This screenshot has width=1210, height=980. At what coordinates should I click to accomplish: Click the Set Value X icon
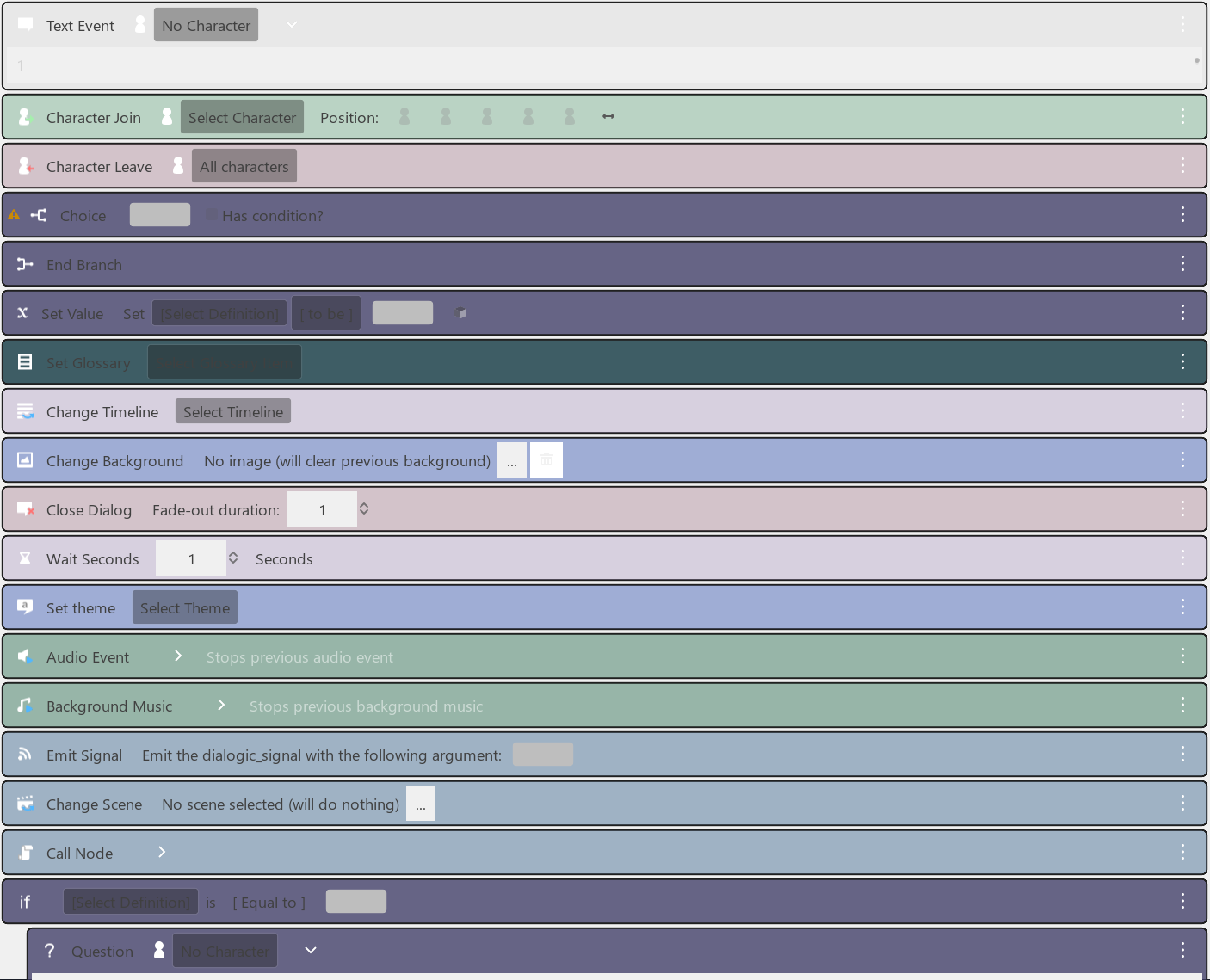tap(22, 312)
